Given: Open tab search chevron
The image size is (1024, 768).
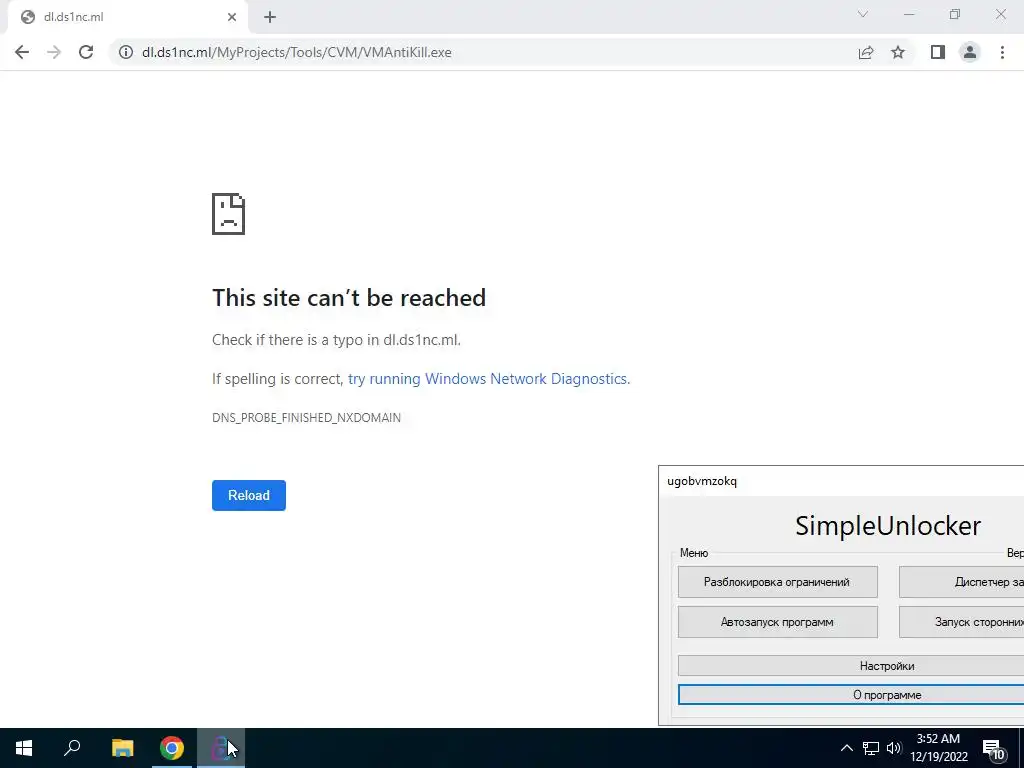Looking at the screenshot, I should (863, 14).
